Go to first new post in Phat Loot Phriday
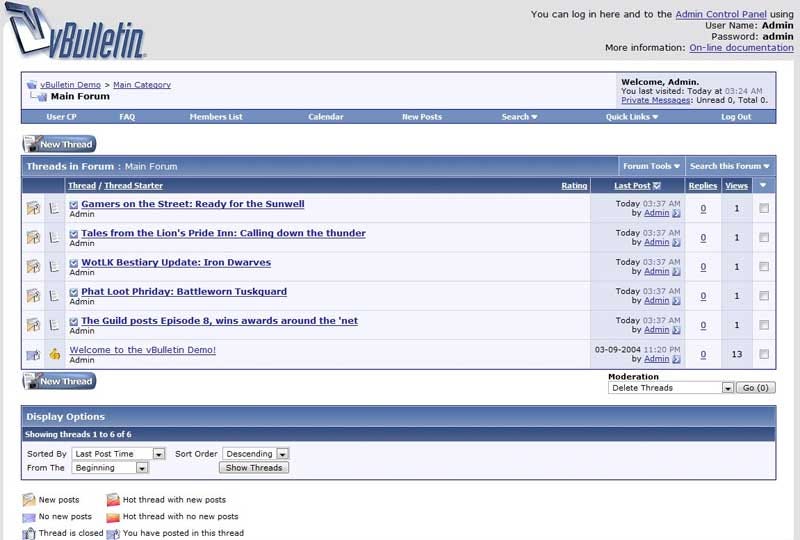Viewport: 800px width, 540px height. [x=73, y=292]
